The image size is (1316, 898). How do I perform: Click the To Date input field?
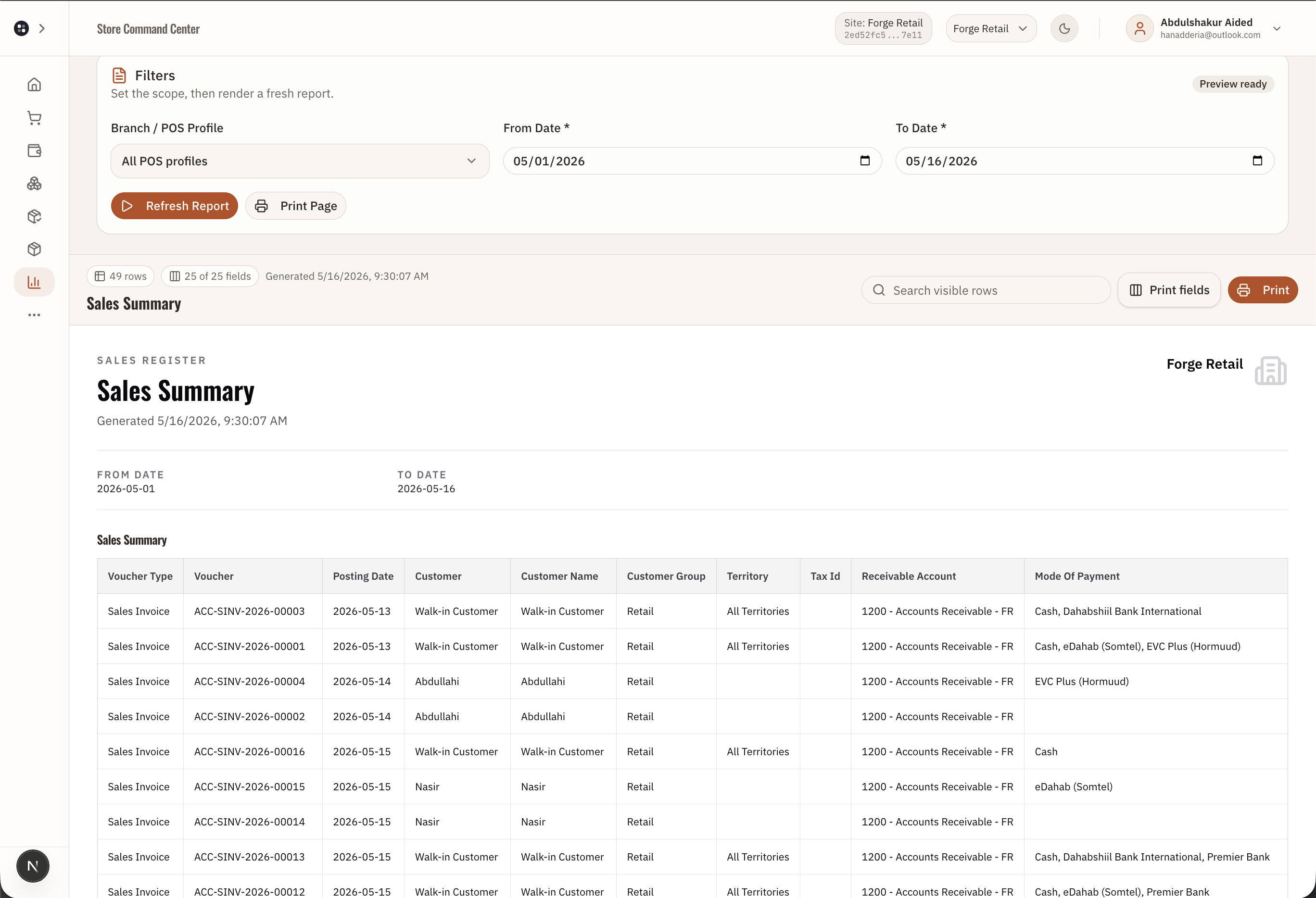[1084, 161]
